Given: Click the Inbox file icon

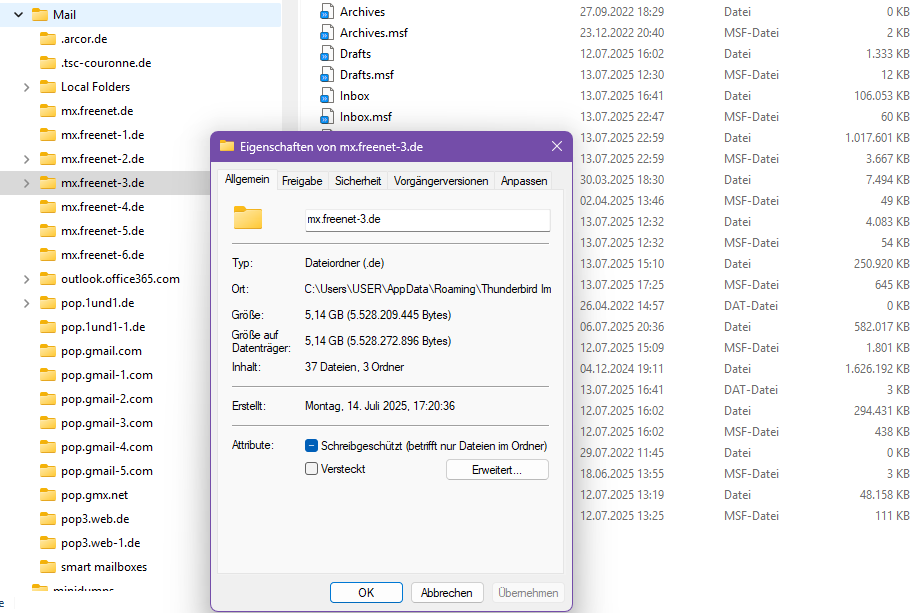Looking at the screenshot, I should coord(326,96).
